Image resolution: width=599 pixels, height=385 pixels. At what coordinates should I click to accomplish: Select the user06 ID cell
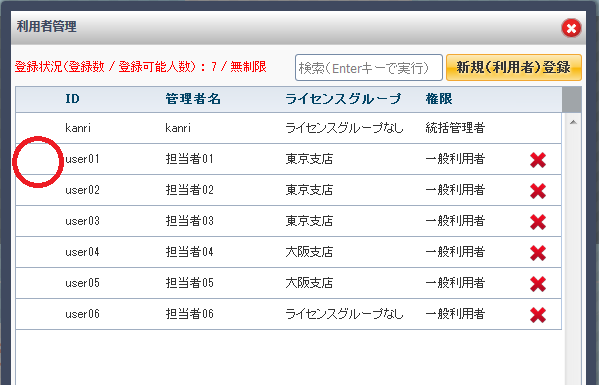83,314
